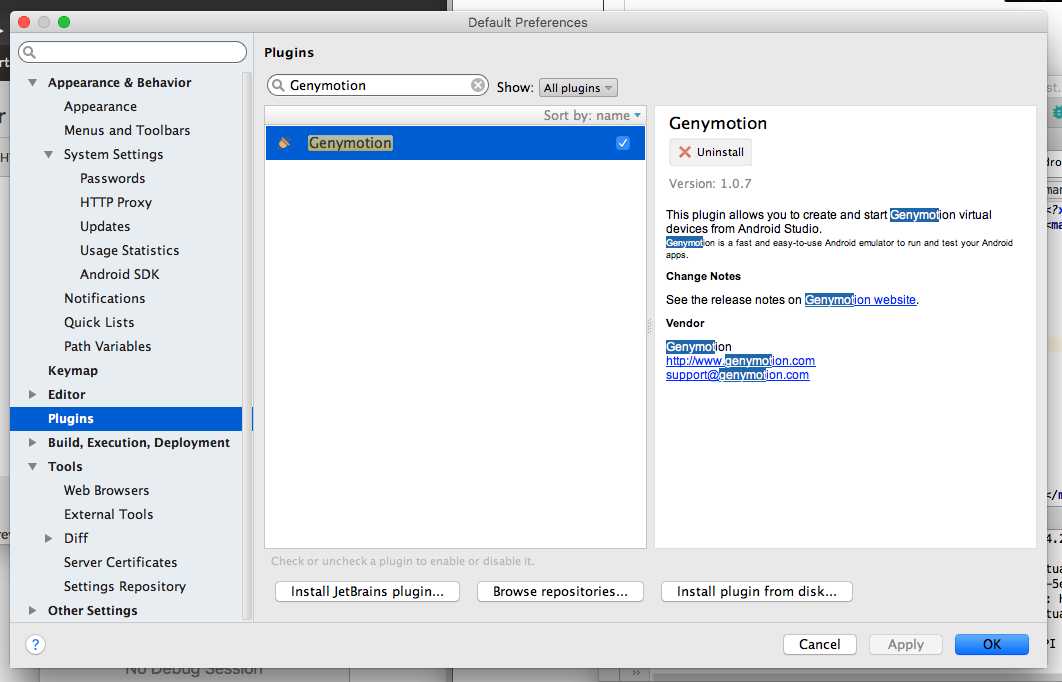Image resolution: width=1062 pixels, height=682 pixels.
Task: Collapse System Settings tree node
Action: (x=48, y=154)
